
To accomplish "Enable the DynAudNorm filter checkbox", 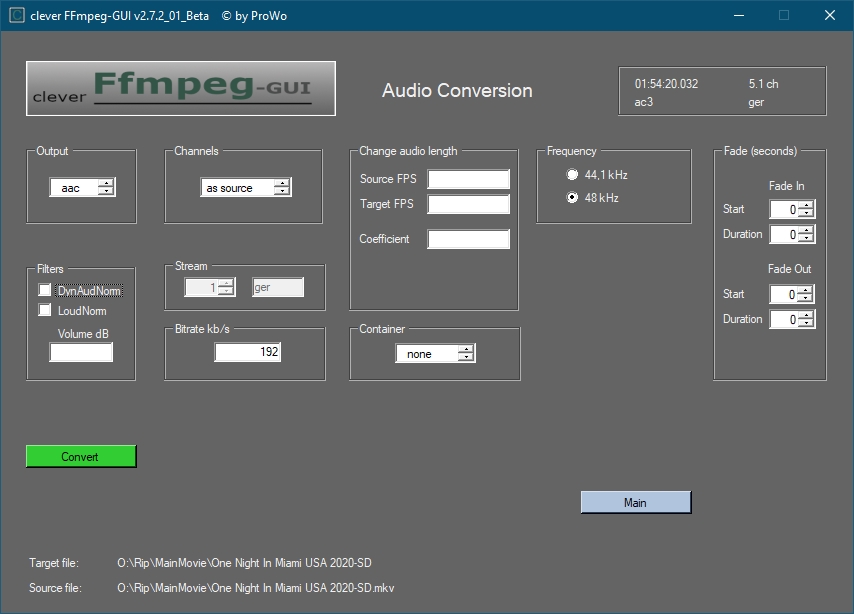I will pyautogui.click(x=45, y=290).
